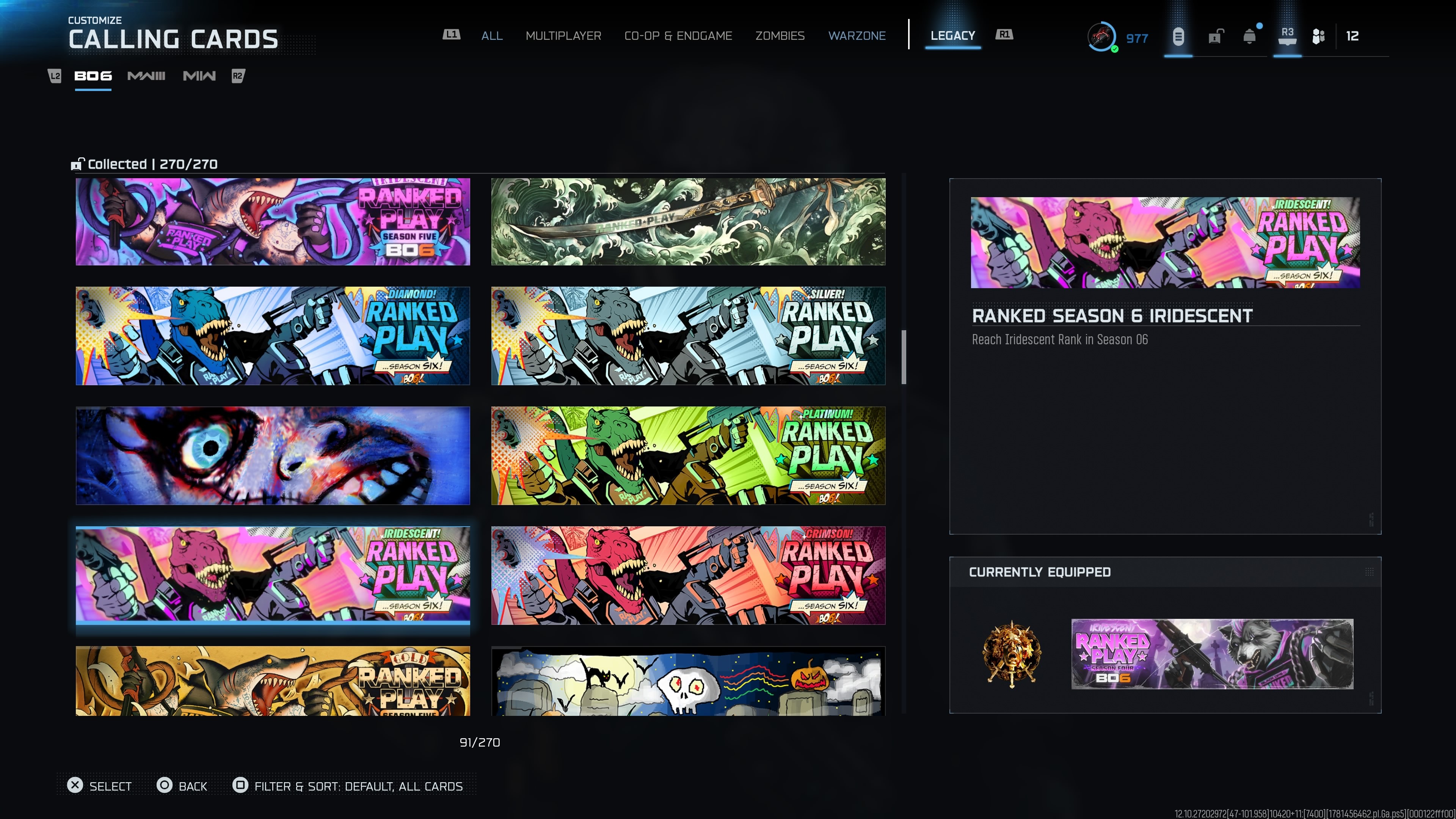The width and height of the screenshot is (1456, 819).
Task: Select the Season Five Iridescent shark card
Action: pyautogui.click(x=273, y=221)
